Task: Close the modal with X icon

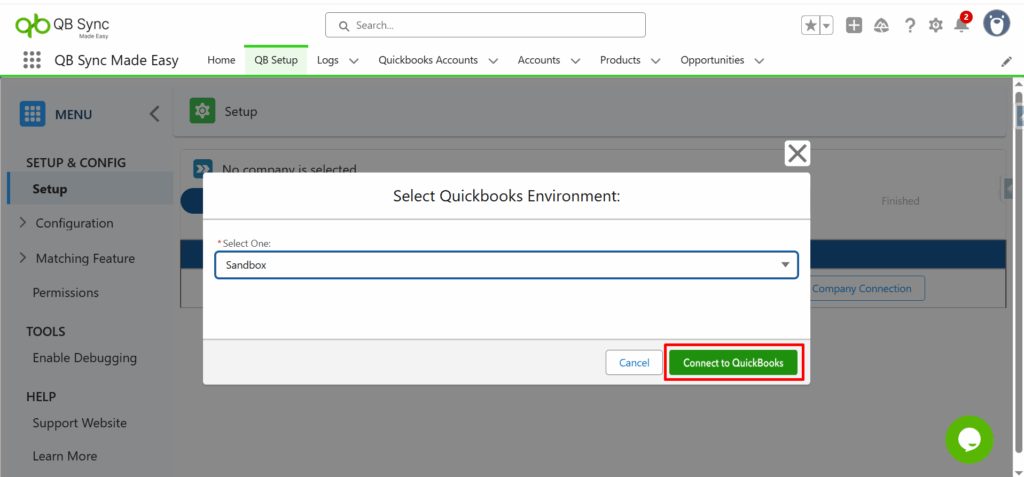Action: pos(797,153)
